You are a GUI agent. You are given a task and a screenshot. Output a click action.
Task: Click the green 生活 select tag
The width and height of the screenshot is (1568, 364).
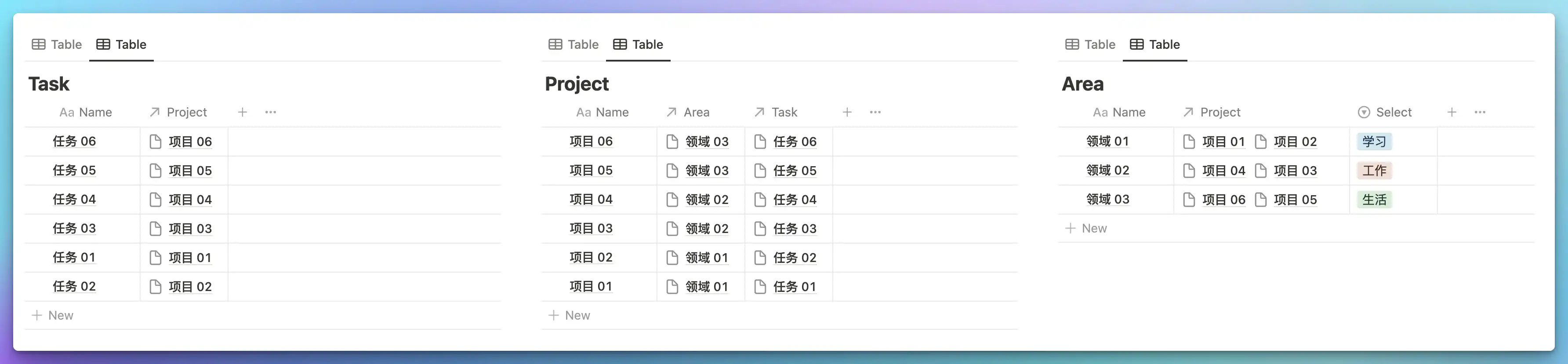pyautogui.click(x=1374, y=200)
